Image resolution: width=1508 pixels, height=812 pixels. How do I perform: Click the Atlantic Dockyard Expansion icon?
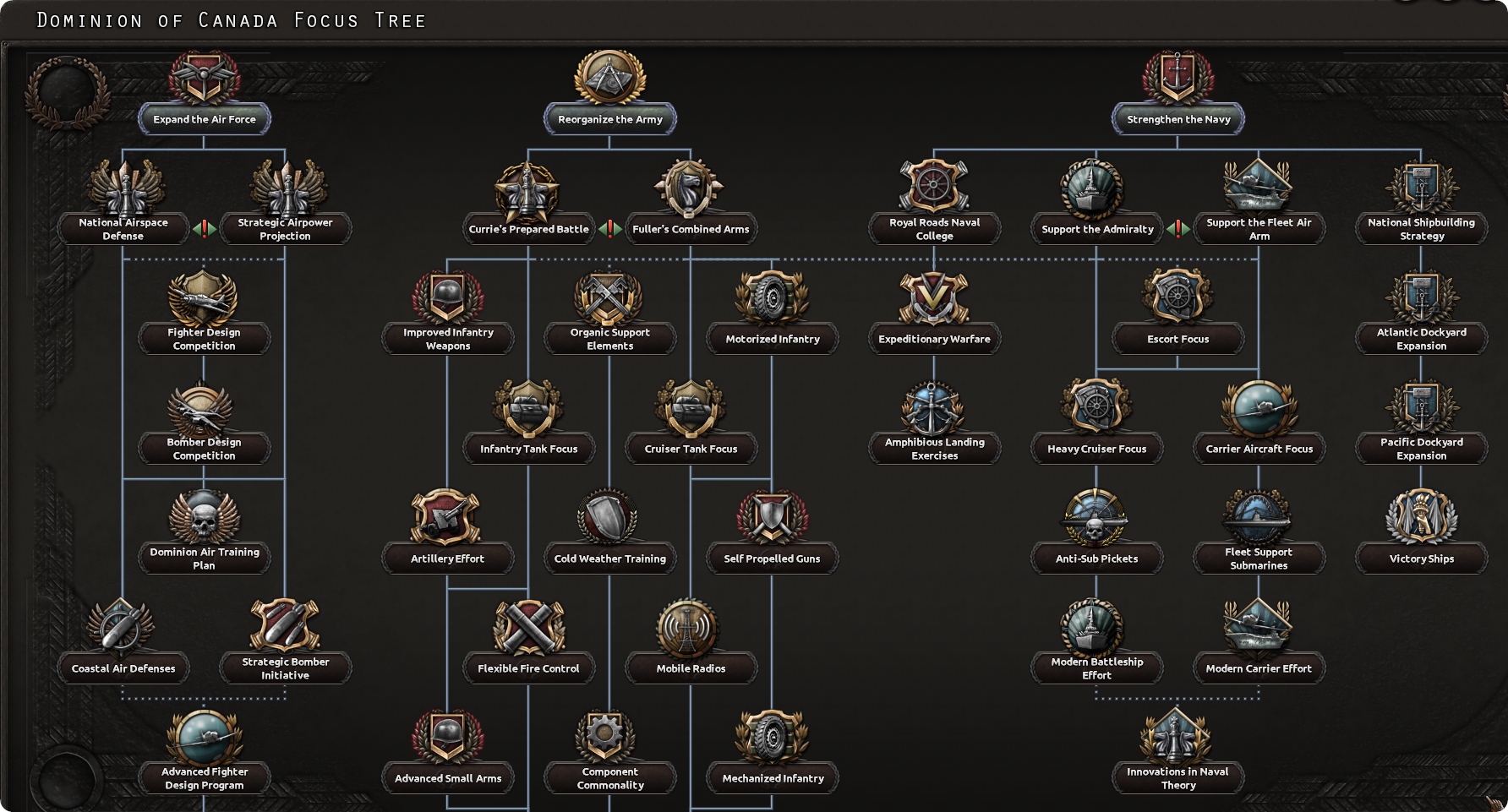tap(1421, 297)
